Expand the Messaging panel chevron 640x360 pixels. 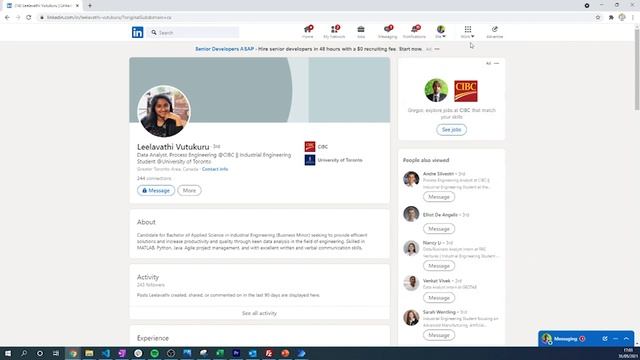pos(627,339)
